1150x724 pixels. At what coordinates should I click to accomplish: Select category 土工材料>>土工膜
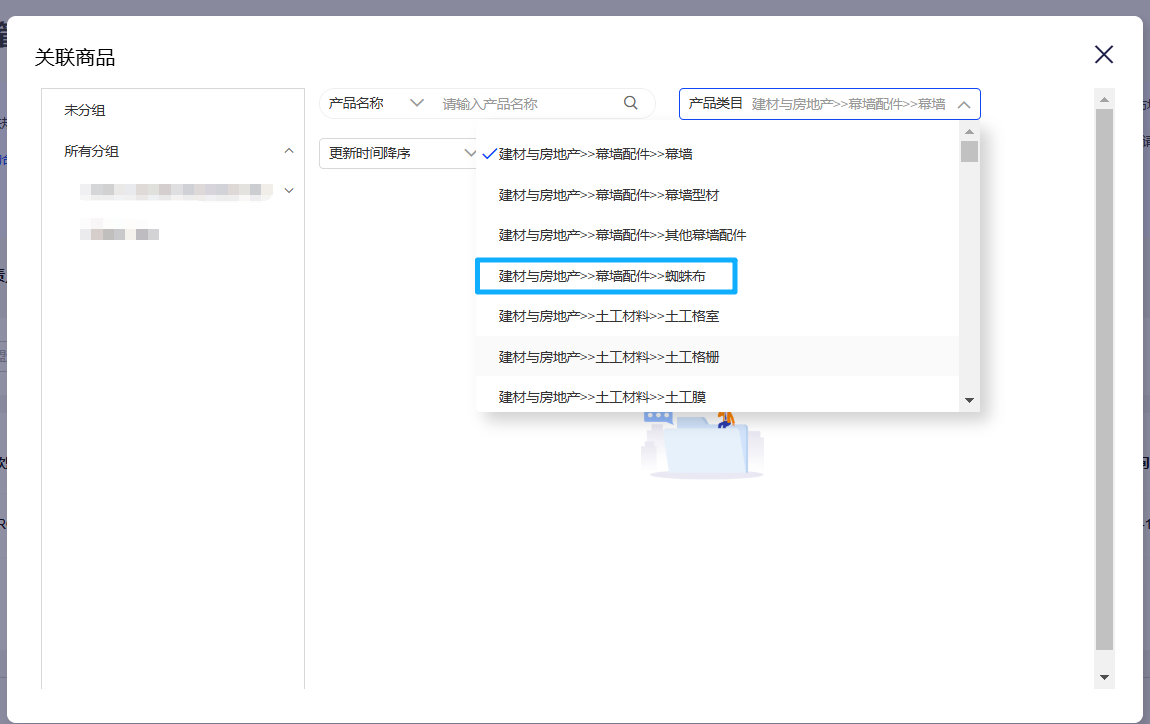[x=601, y=397]
